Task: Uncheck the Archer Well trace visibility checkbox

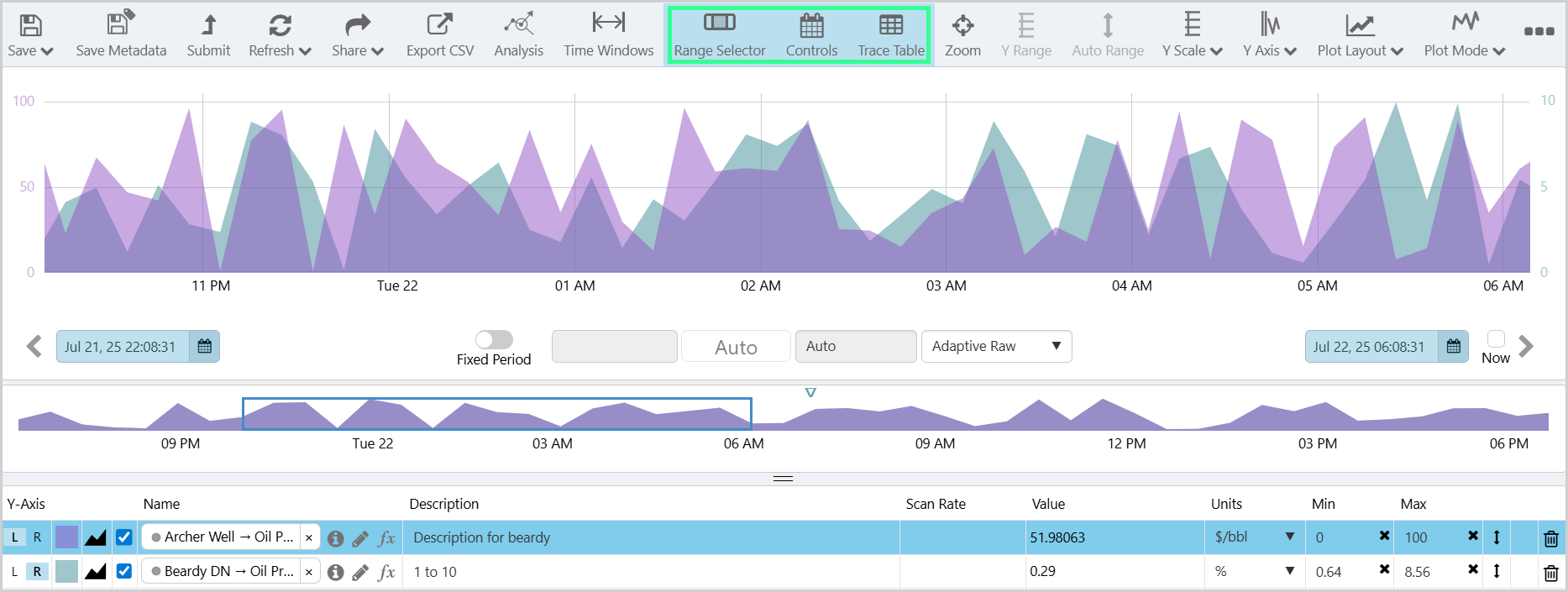Action: click(x=124, y=537)
